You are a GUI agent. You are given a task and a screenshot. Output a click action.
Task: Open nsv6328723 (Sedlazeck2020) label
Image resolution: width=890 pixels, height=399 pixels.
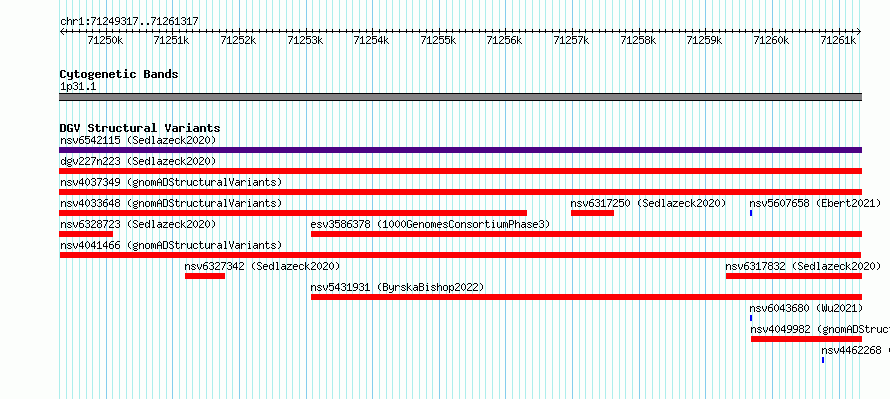138,224
